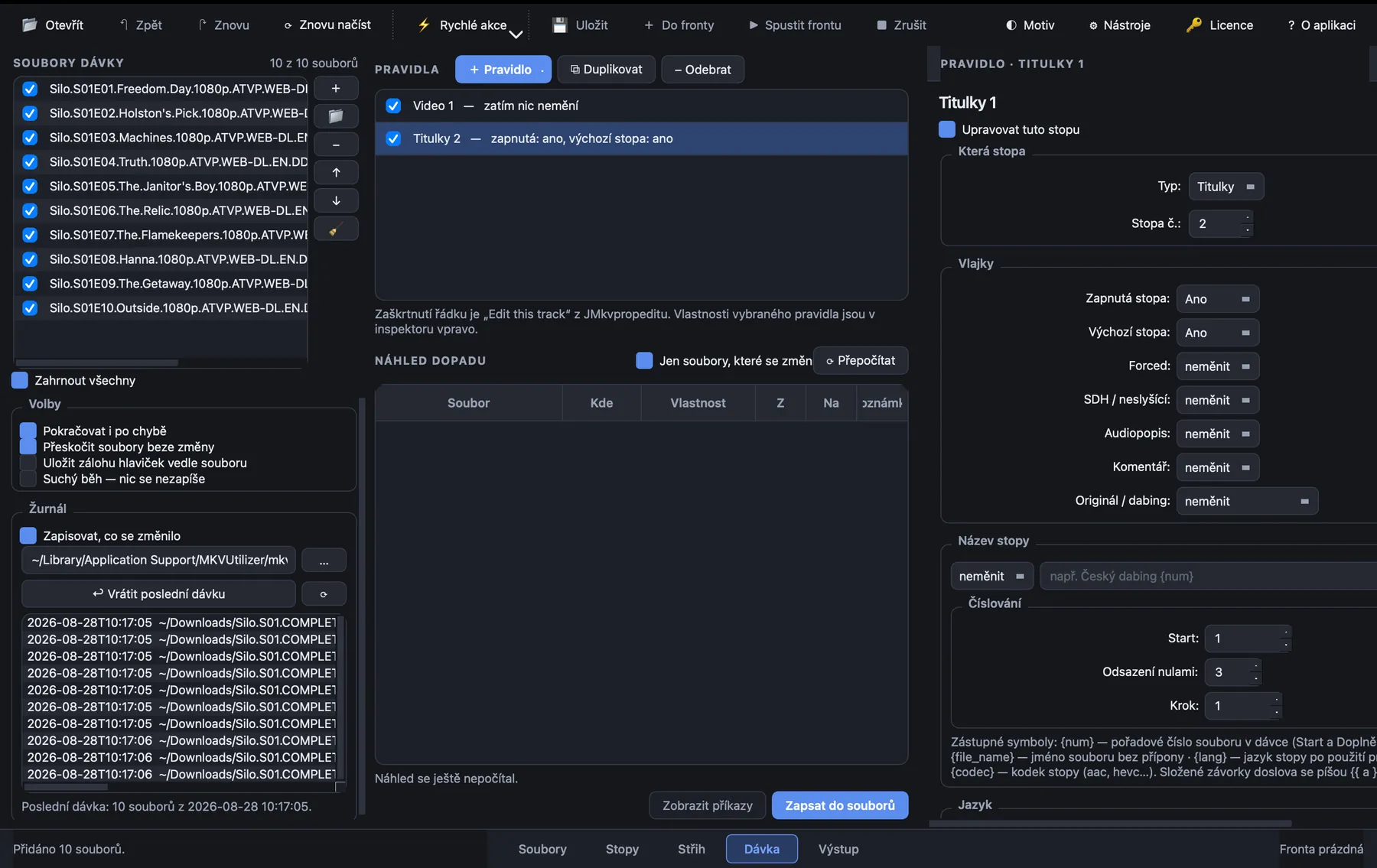
Task: Click Zapsat do souborů button
Action: (x=840, y=805)
